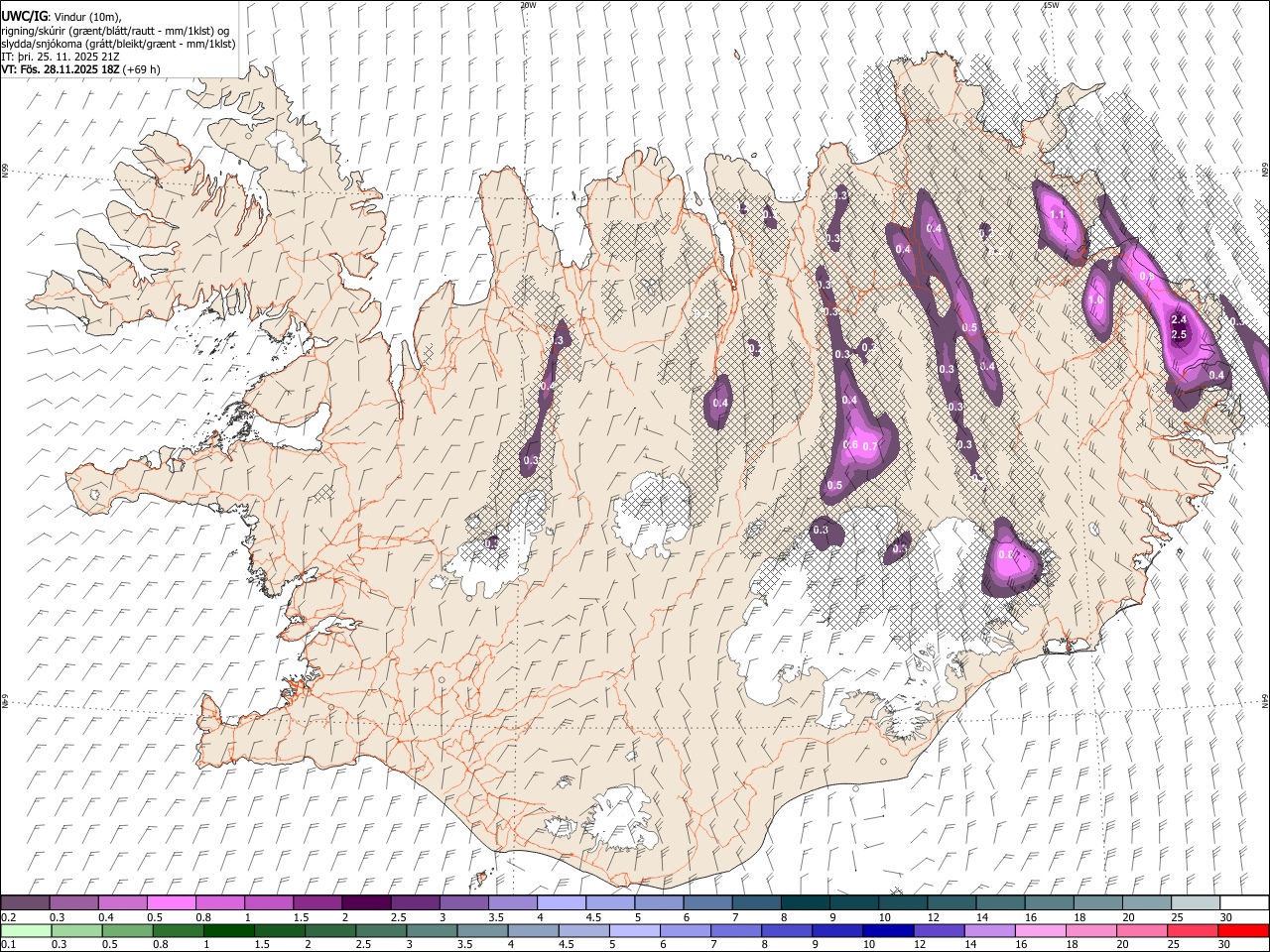Click the '1.0' snowfall value on the map
Viewport: 1270px width, 952px height.
tap(1095, 300)
